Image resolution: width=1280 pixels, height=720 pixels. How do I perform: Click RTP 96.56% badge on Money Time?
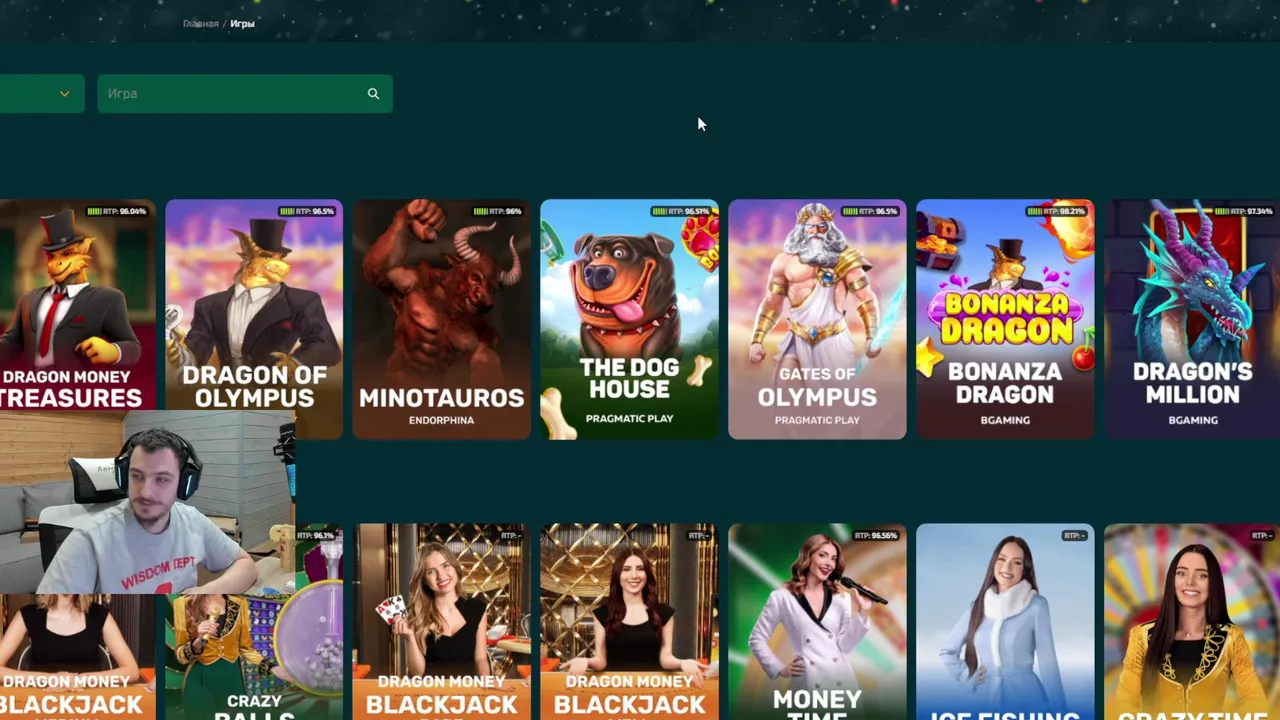[x=876, y=536]
